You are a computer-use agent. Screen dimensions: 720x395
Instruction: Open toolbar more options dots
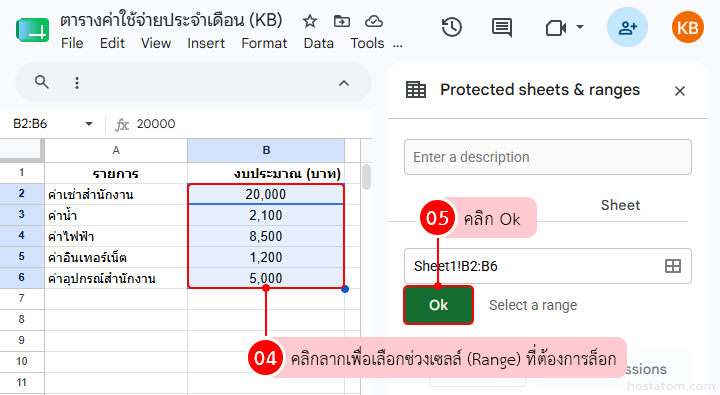point(77,83)
